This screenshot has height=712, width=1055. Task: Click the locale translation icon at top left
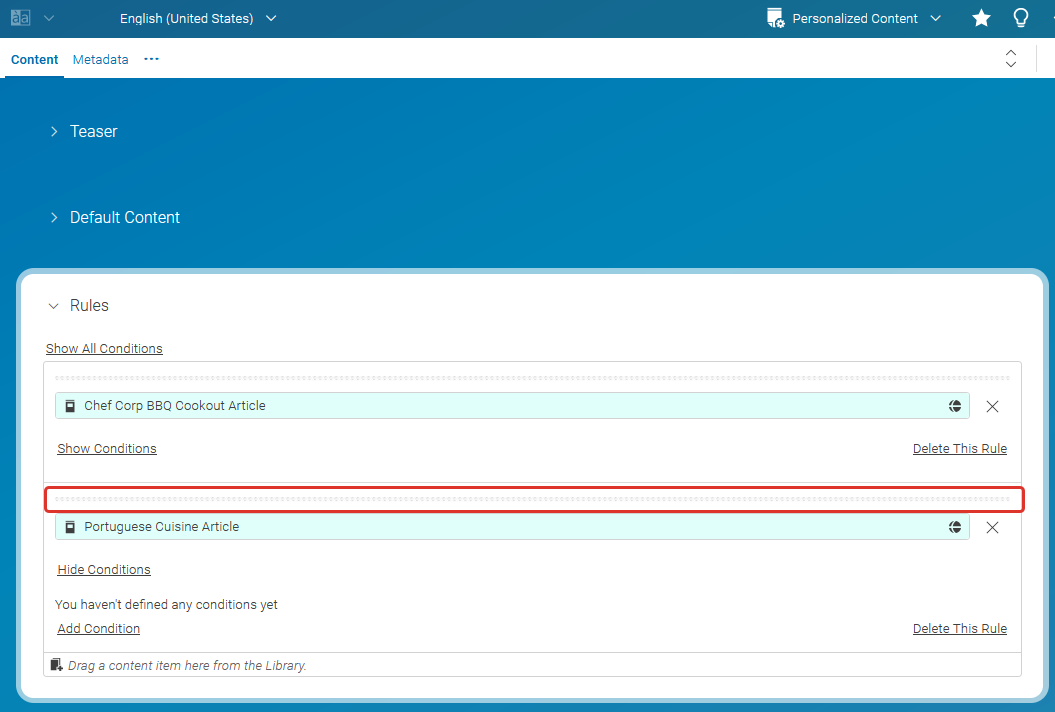(20, 18)
